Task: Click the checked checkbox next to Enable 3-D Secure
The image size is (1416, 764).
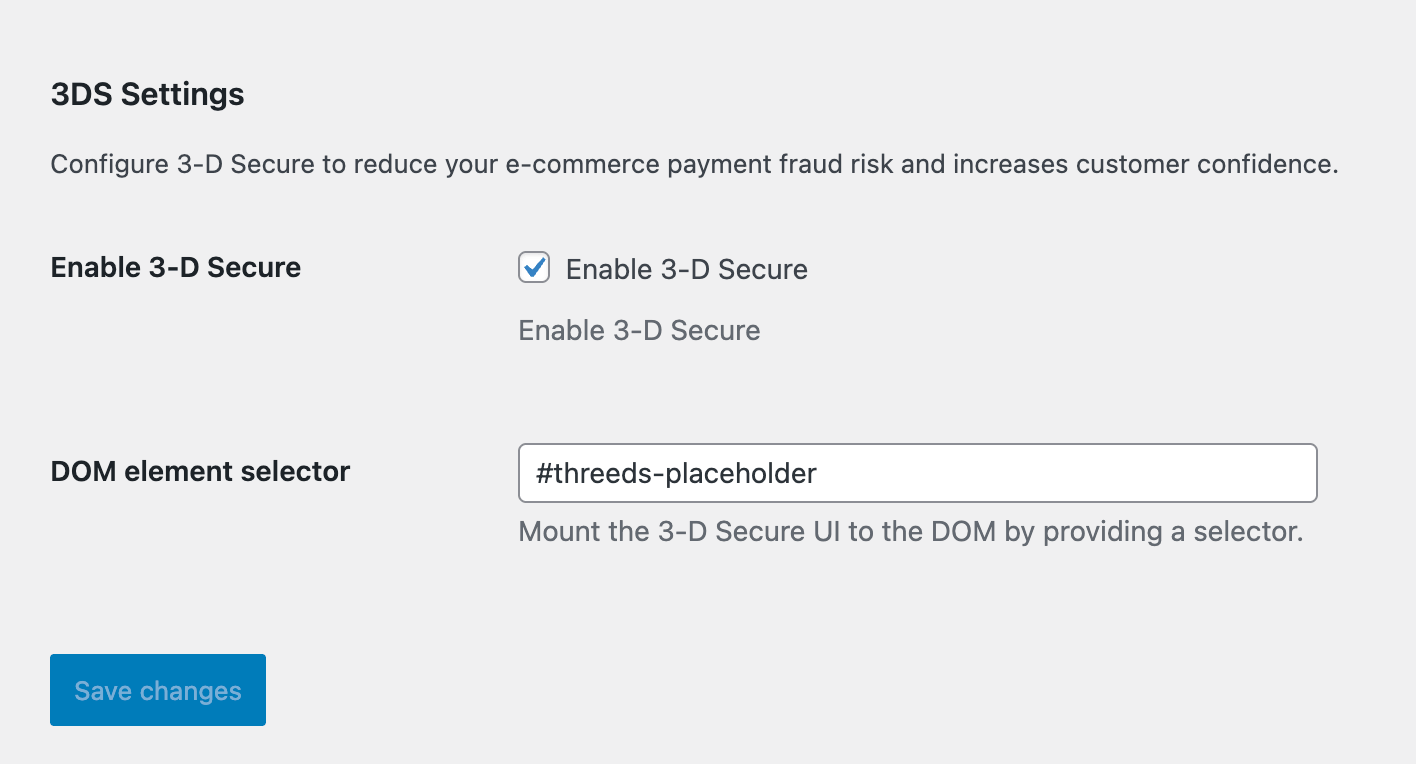Action: [533, 268]
